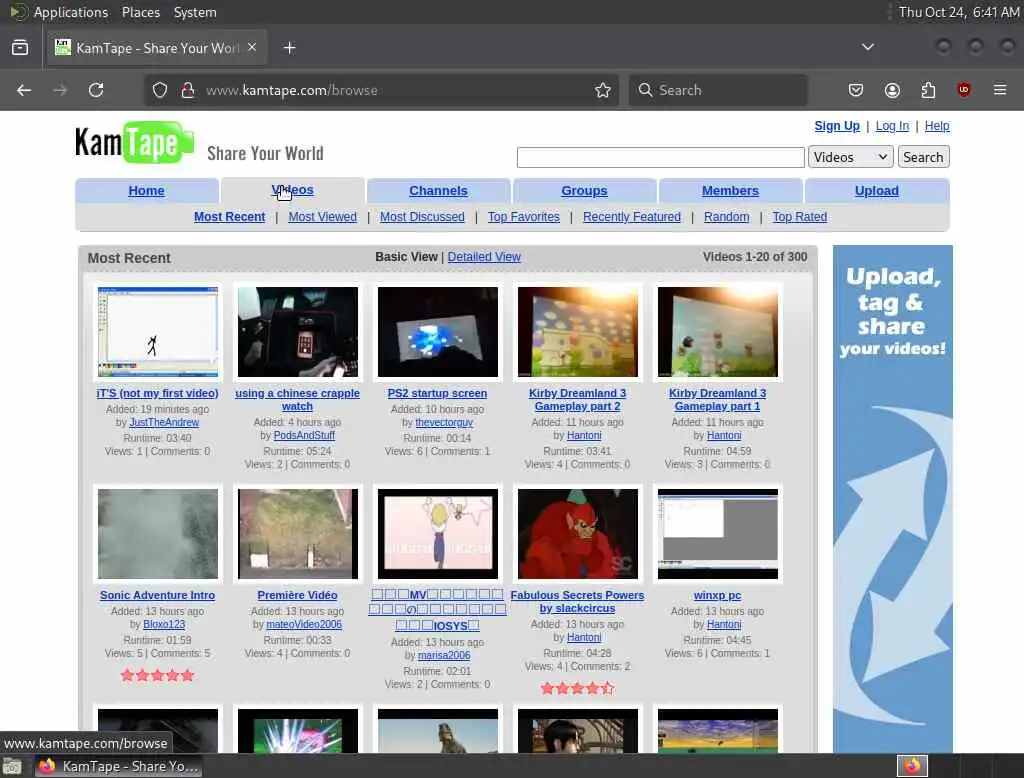Screen dimensions: 1024x778
Task: Open the iT'S (not my first video) link
Action: (157, 393)
